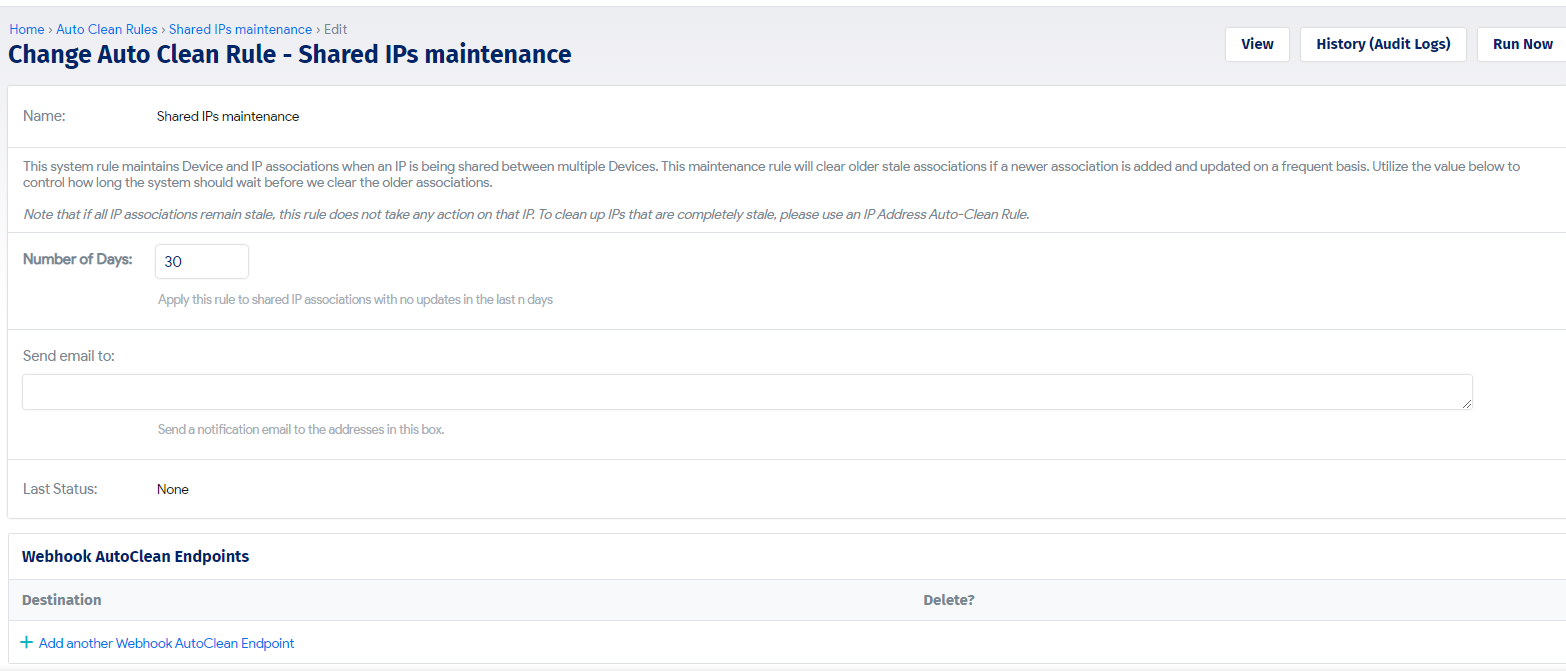Open the Auto Clean Rules breadcrumb

[107, 29]
